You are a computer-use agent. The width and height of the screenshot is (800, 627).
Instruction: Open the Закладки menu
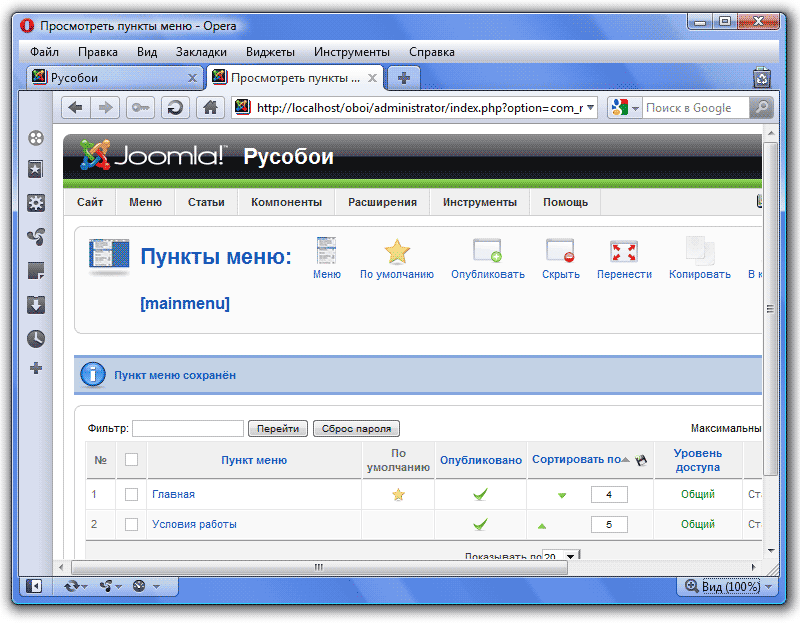pos(201,52)
